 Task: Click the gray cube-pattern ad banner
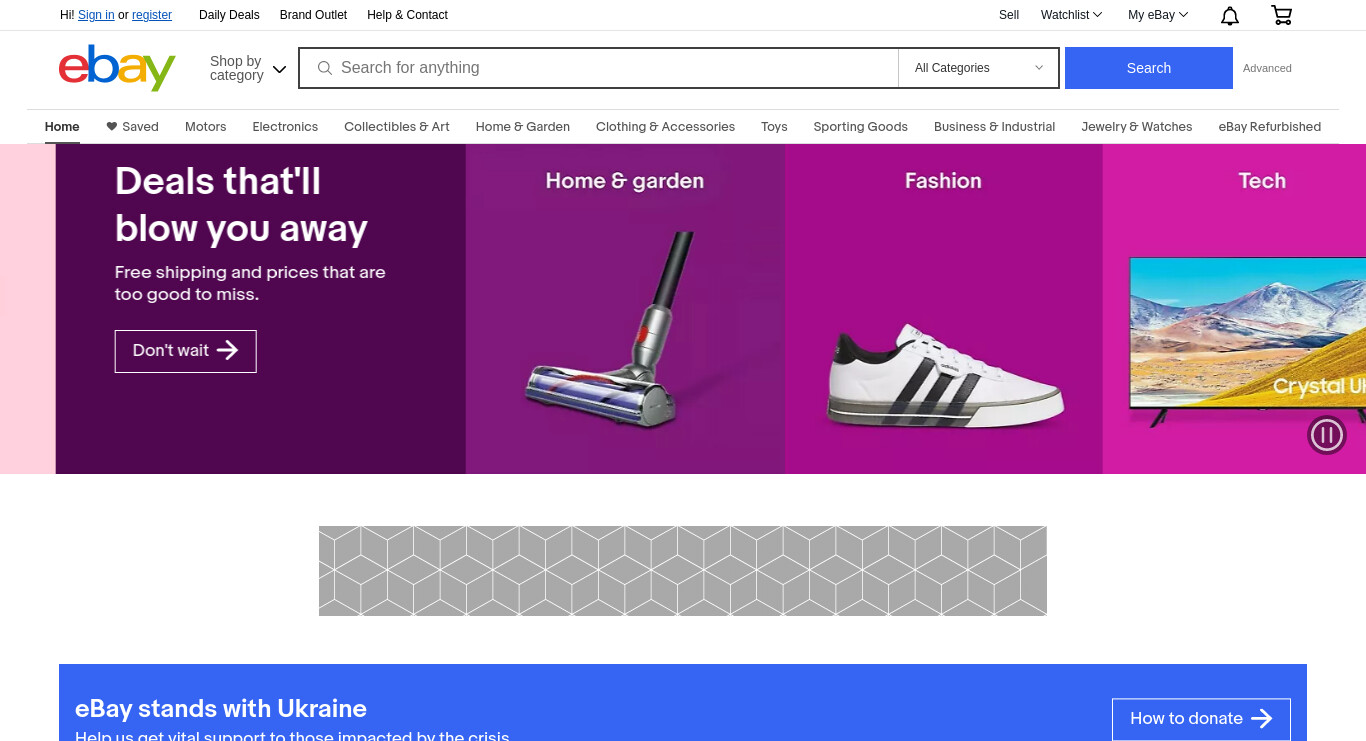(683, 571)
